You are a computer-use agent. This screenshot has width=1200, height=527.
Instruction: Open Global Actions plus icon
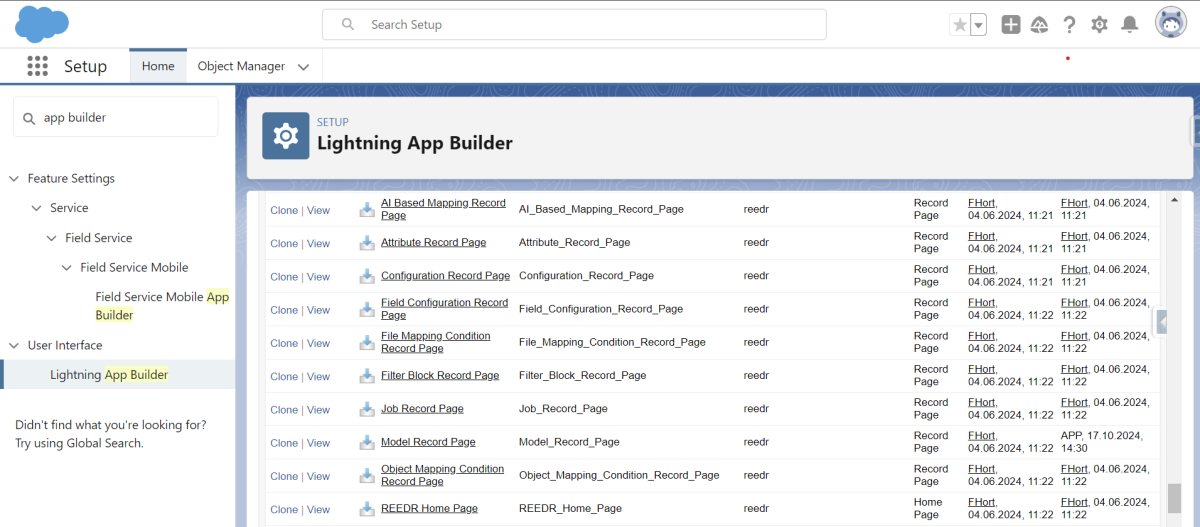tap(1011, 25)
